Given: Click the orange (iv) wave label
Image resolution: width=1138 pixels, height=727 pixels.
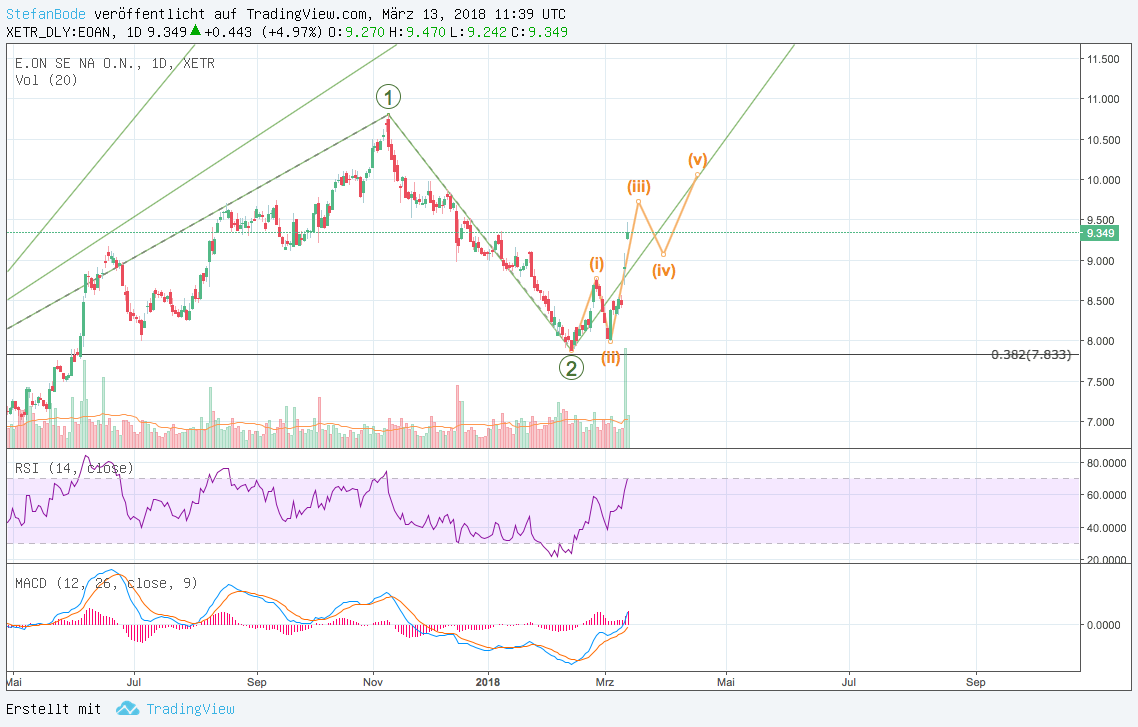Looking at the screenshot, I should (663, 271).
